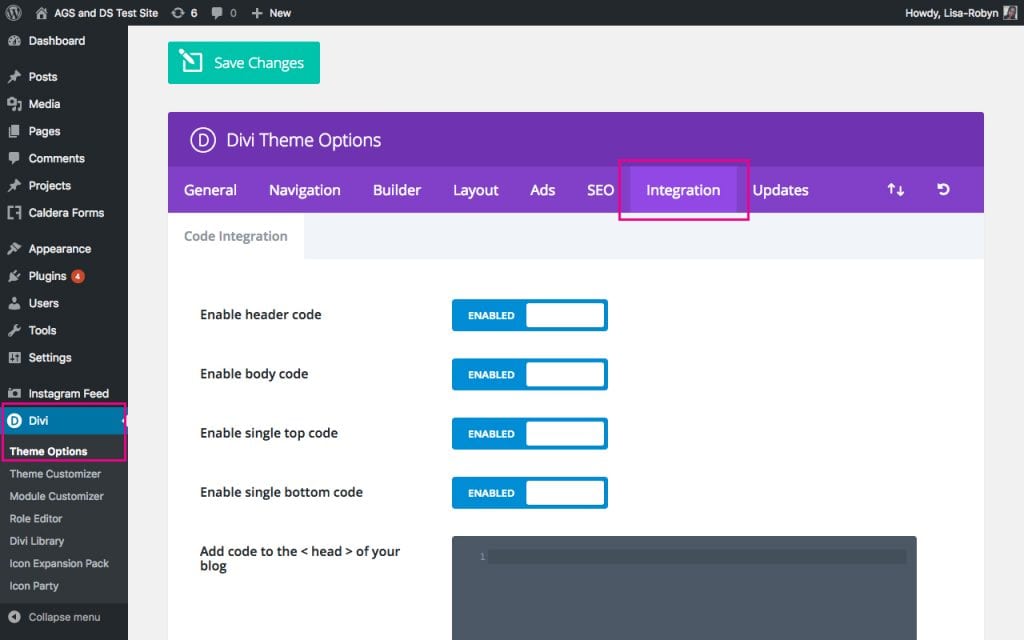Viewport: 1024px width, 640px height.
Task: Click the Instagram Feed camera icon
Action: pos(14,393)
